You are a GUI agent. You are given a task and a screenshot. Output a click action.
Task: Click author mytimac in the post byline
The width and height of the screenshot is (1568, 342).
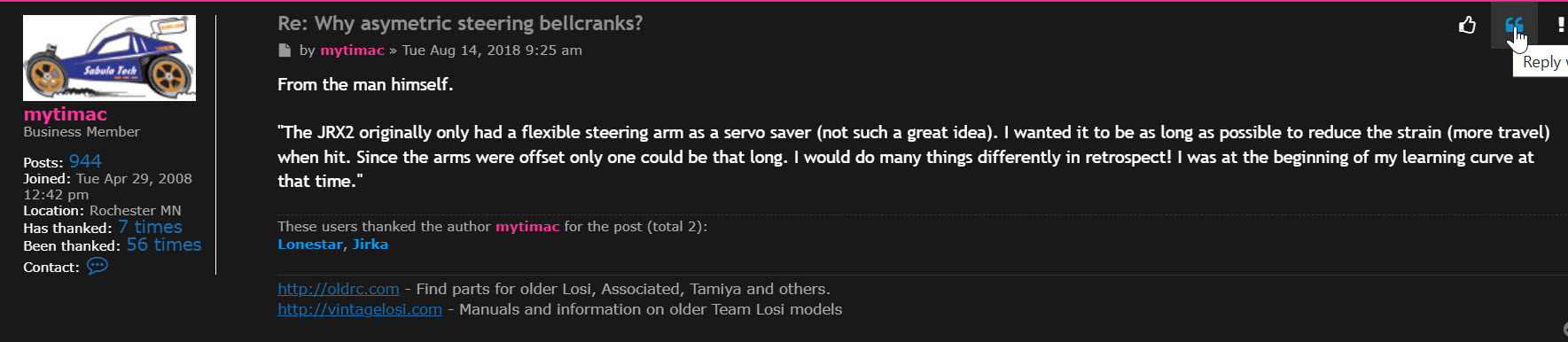click(x=352, y=51)
